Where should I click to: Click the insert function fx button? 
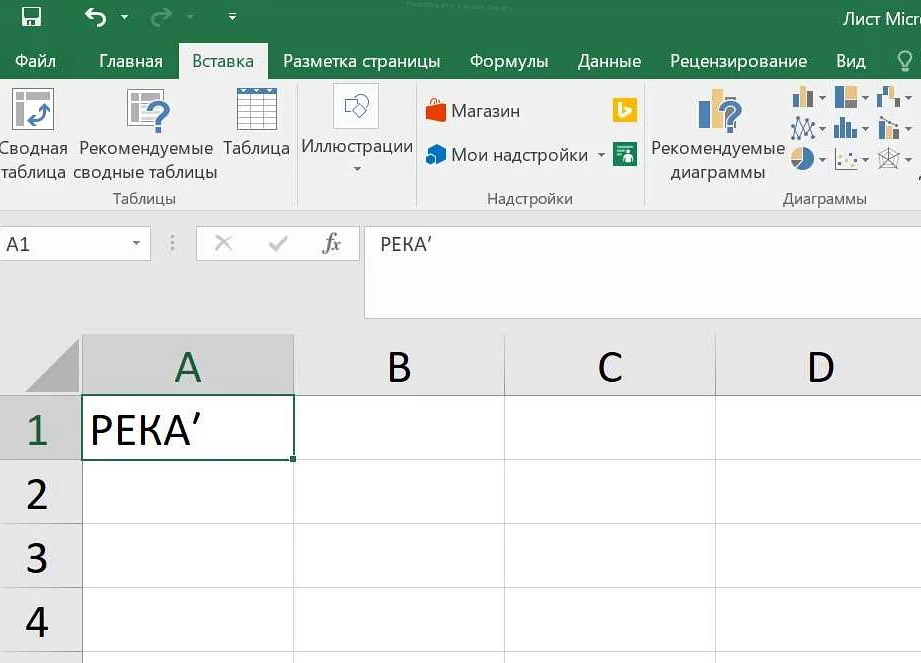tap(331, 244)
